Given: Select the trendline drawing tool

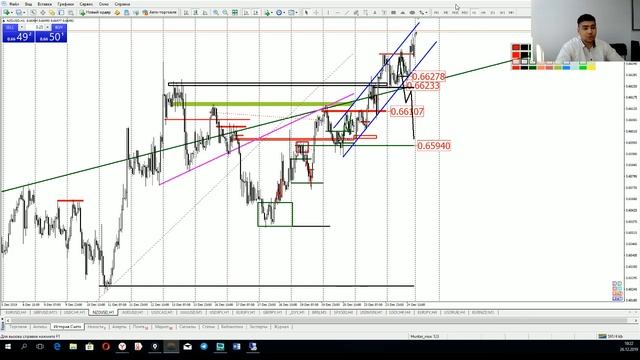Looking at the screenshot, I should click(x=347, y=12).
